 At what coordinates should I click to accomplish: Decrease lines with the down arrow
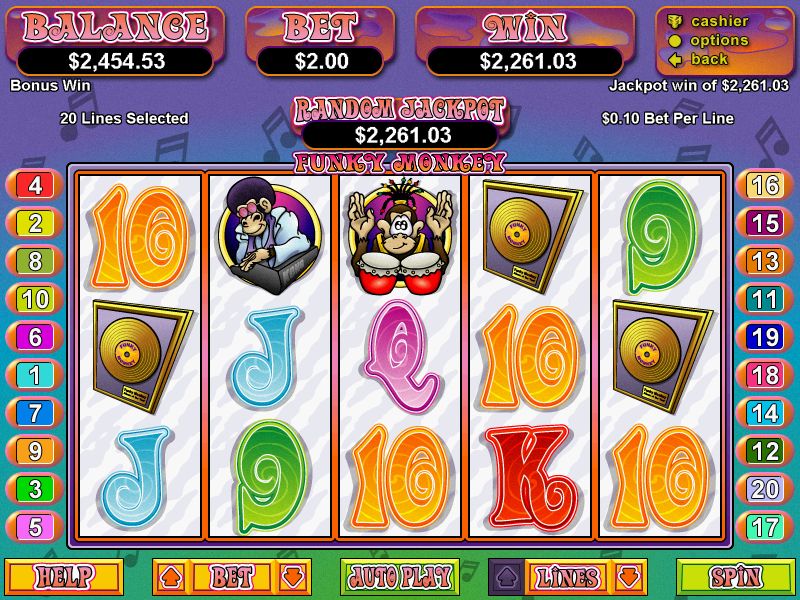point(628,577)
